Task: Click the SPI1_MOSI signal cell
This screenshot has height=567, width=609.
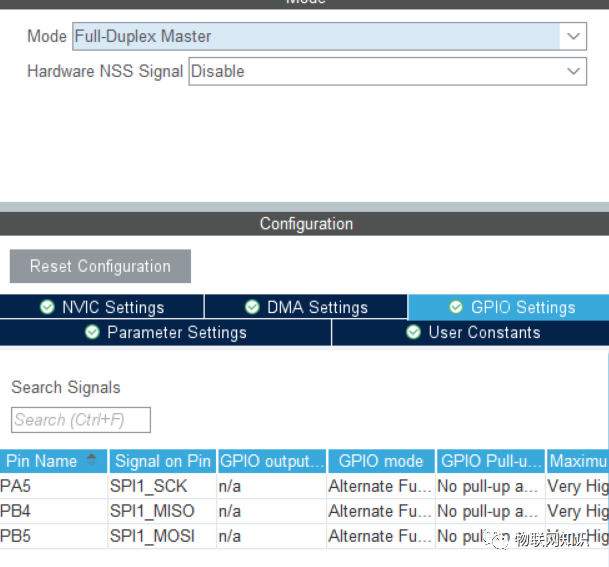Action: tap(162, 536)
